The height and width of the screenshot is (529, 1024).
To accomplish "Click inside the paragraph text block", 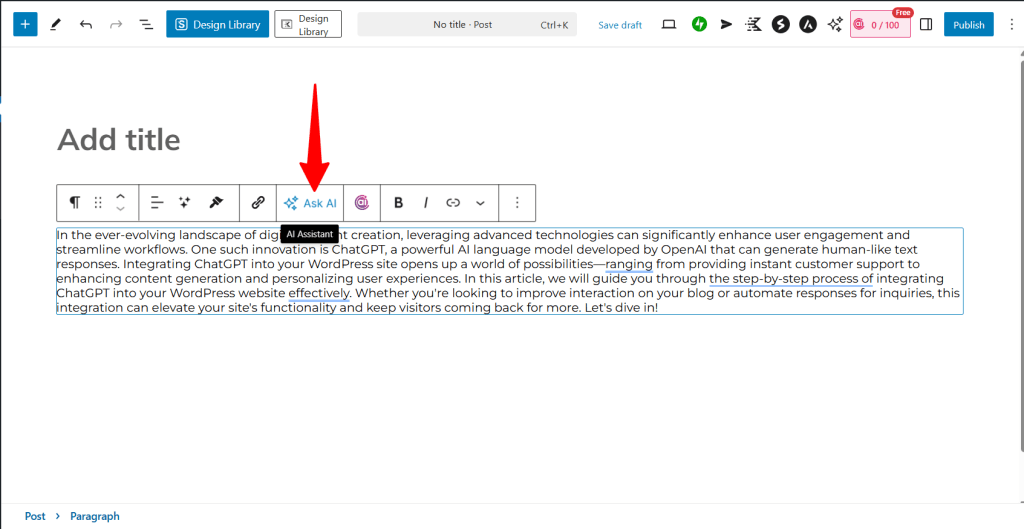I will pos(509,271).
